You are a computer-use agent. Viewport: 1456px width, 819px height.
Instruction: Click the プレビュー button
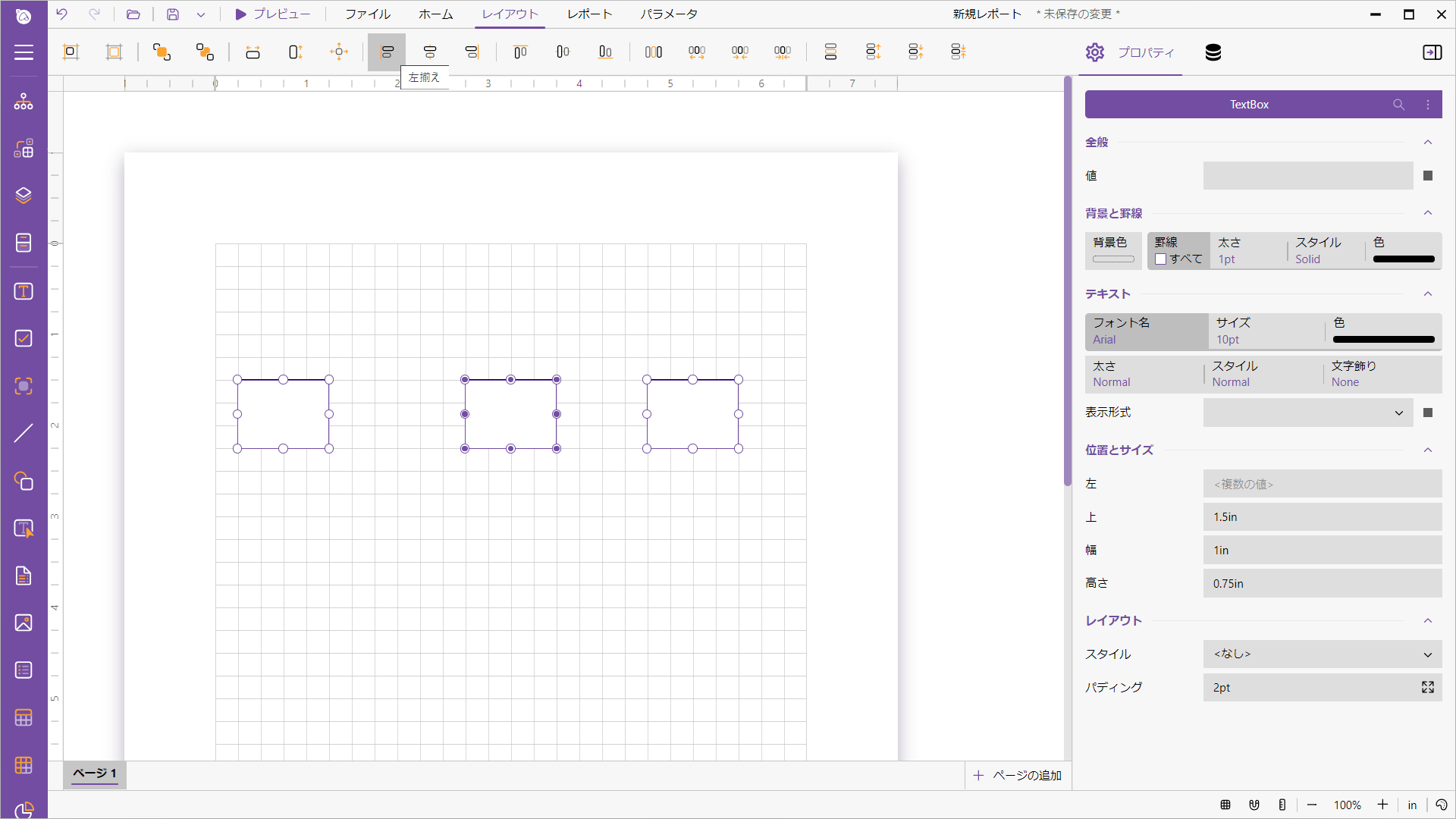pos(272,14)
